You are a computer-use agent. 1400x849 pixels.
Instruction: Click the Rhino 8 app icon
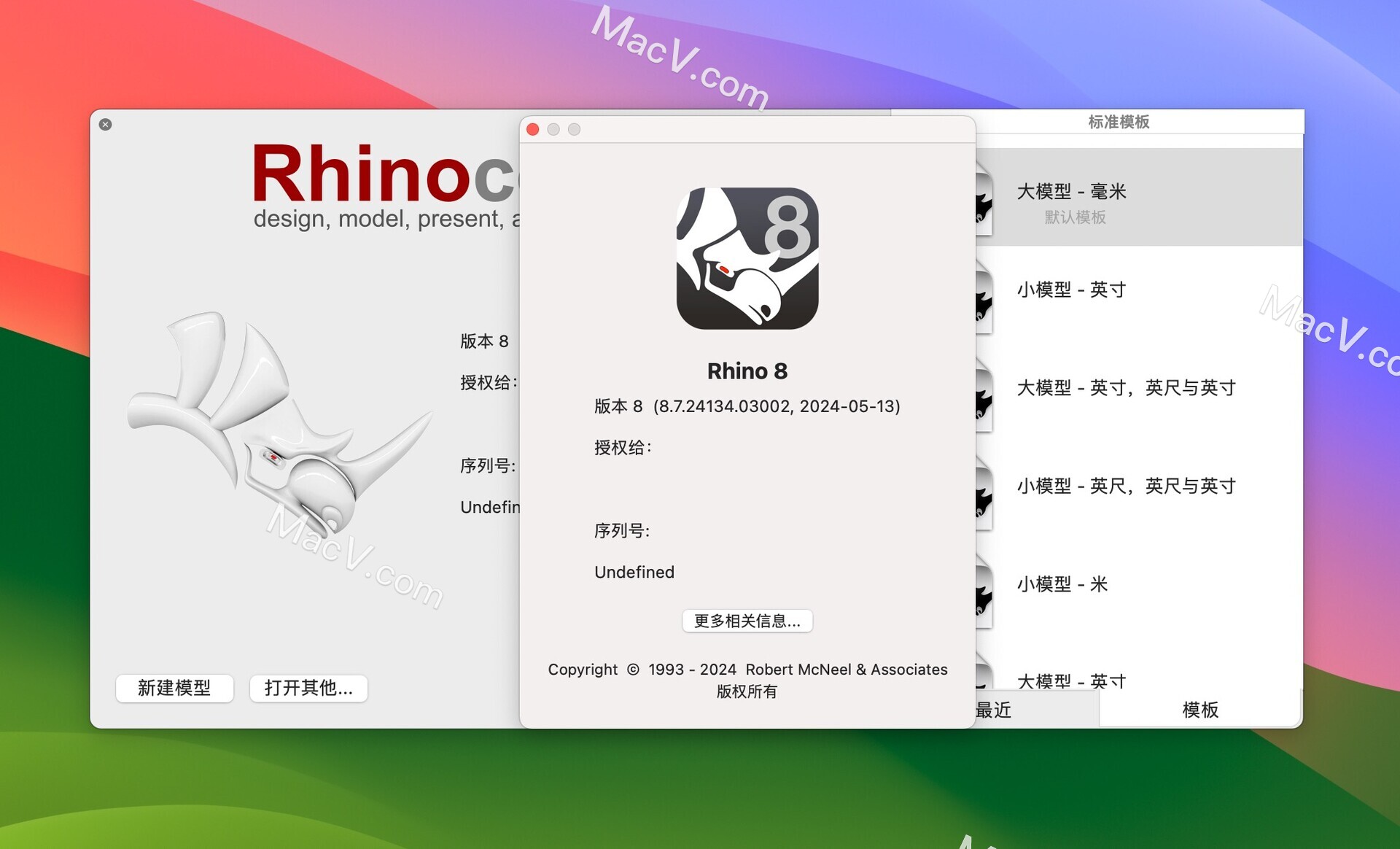click(x=747, y=258)
